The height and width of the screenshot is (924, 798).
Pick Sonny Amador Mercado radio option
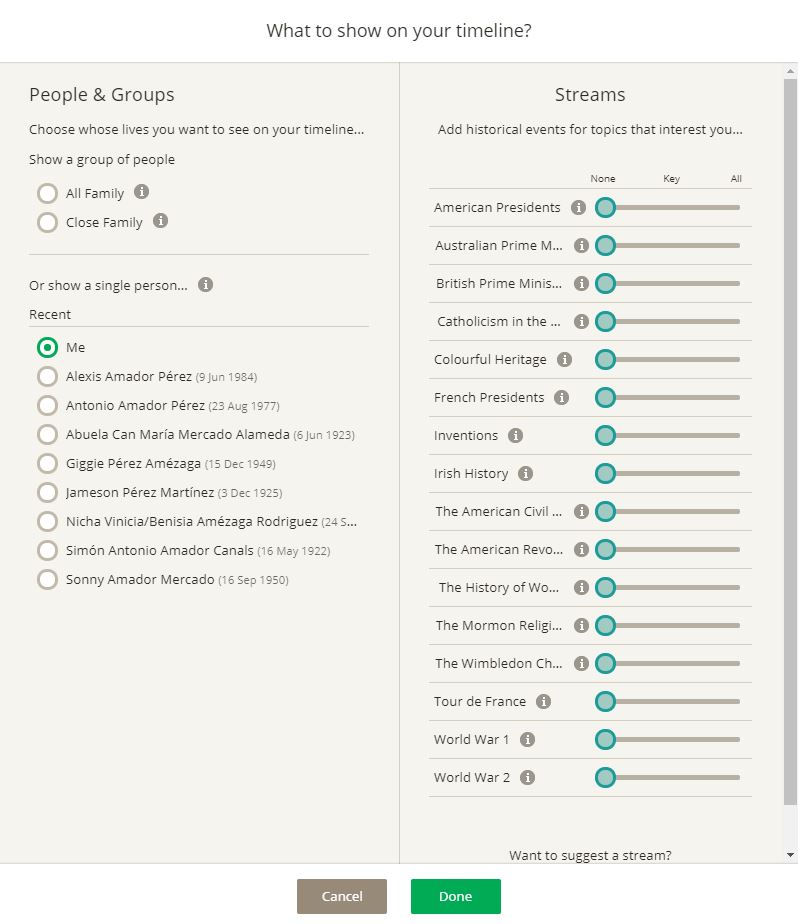(x=47, y=579)
